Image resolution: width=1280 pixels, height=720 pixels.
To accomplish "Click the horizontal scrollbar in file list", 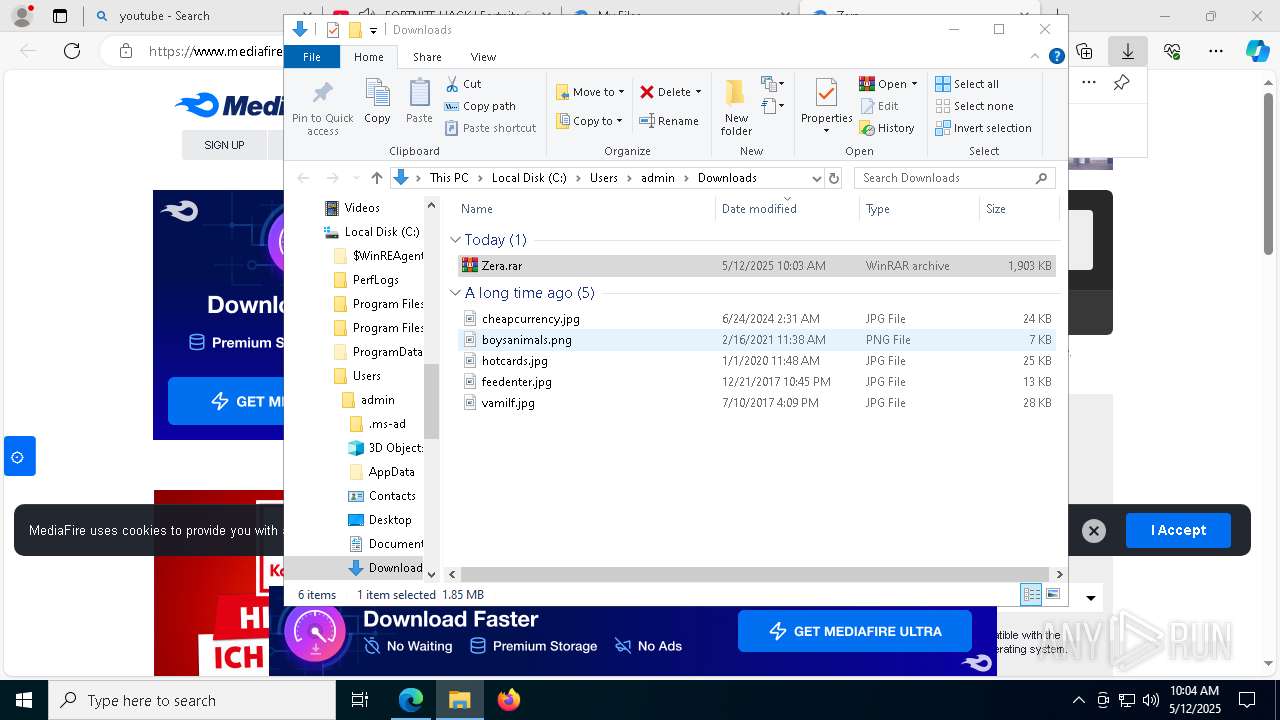I will click(x=755, y=574).
